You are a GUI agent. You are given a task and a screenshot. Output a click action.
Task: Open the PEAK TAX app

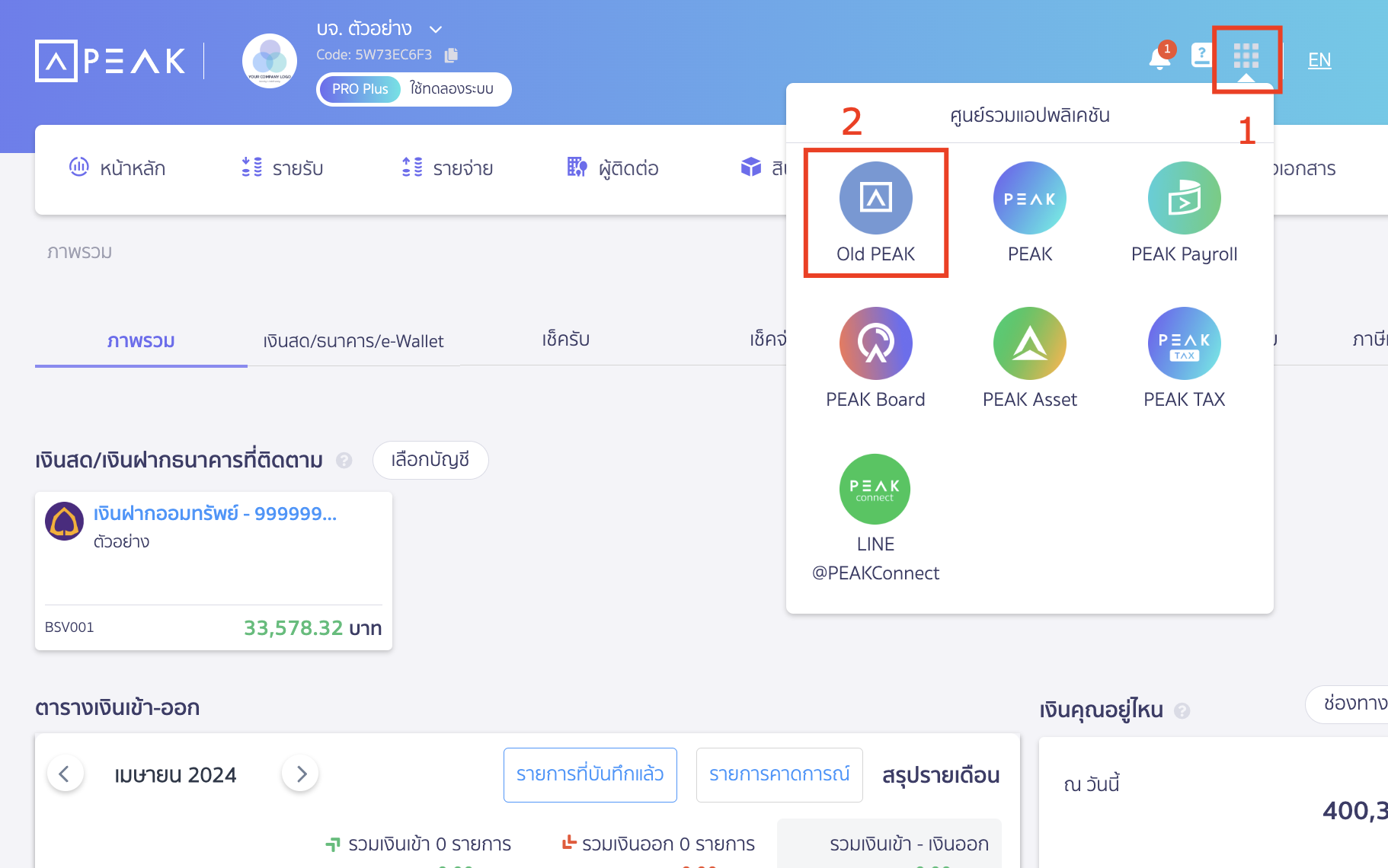tap(1184, 358)
